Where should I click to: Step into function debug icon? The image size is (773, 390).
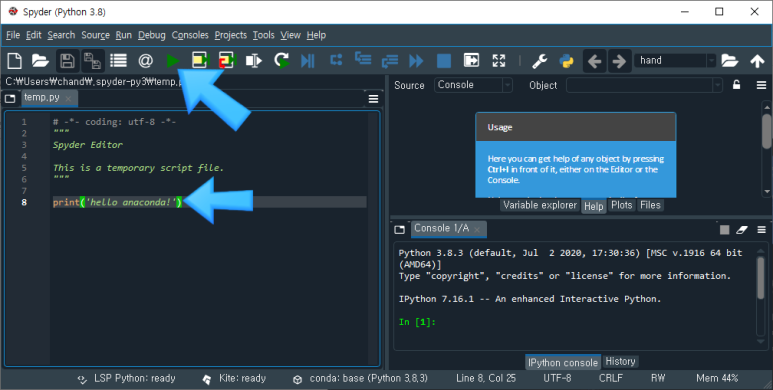[x=363, y=59]
